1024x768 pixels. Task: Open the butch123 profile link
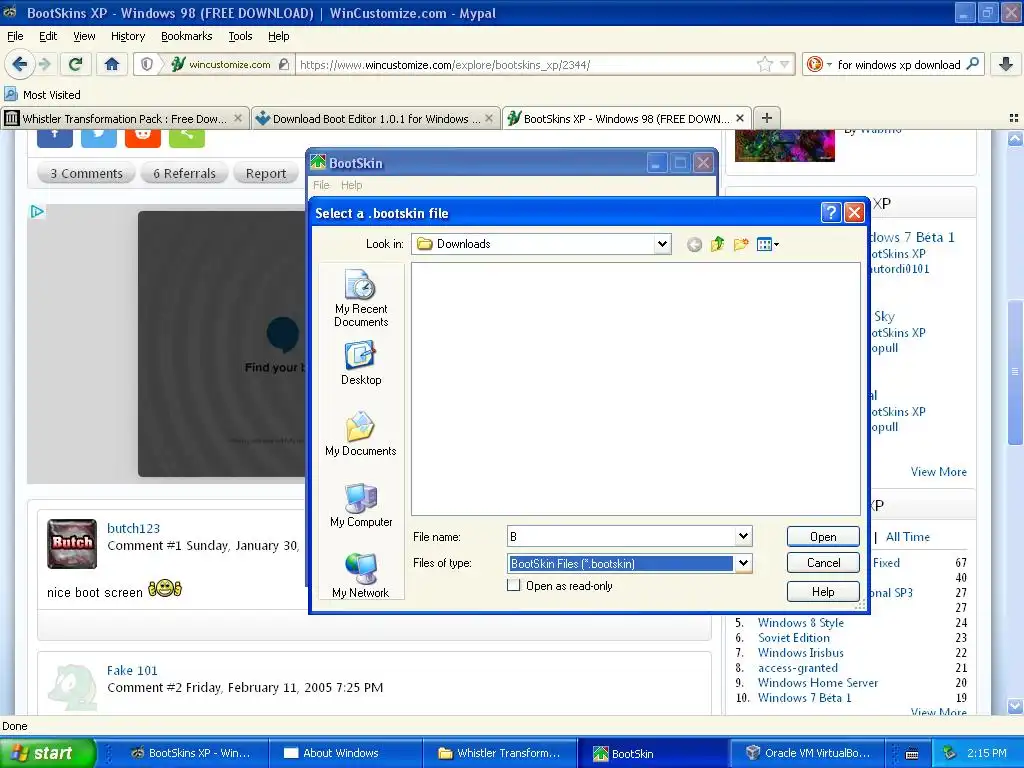coord(133,528)
